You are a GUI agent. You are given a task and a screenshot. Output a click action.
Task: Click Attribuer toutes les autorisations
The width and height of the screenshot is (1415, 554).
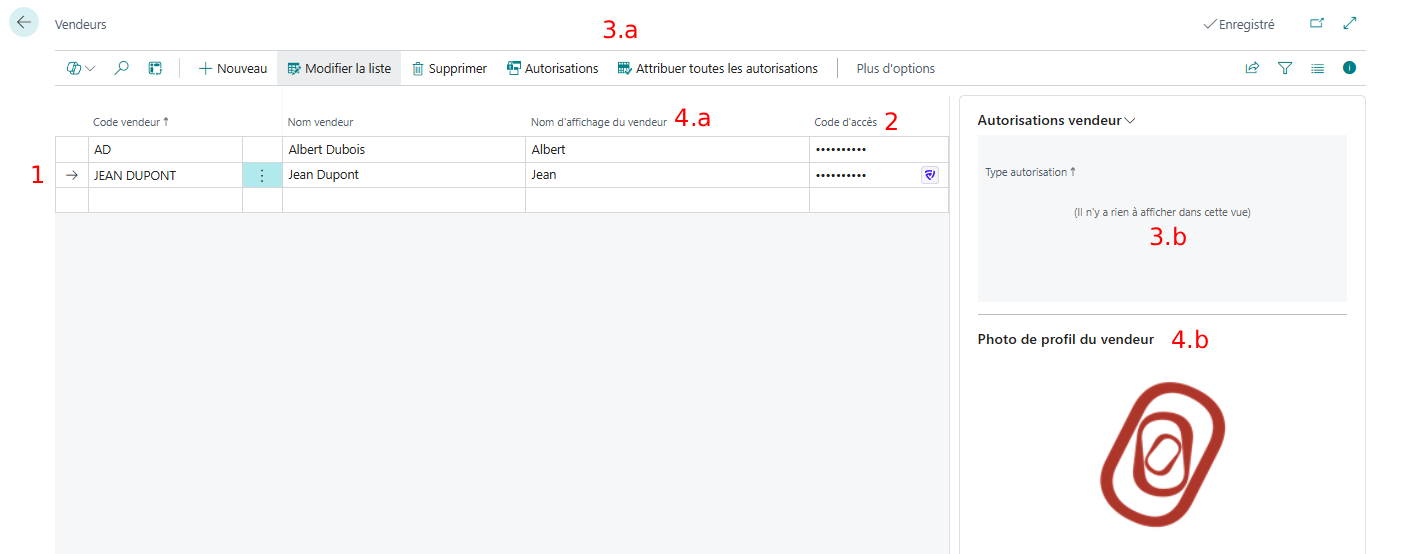tap(718, 68)
